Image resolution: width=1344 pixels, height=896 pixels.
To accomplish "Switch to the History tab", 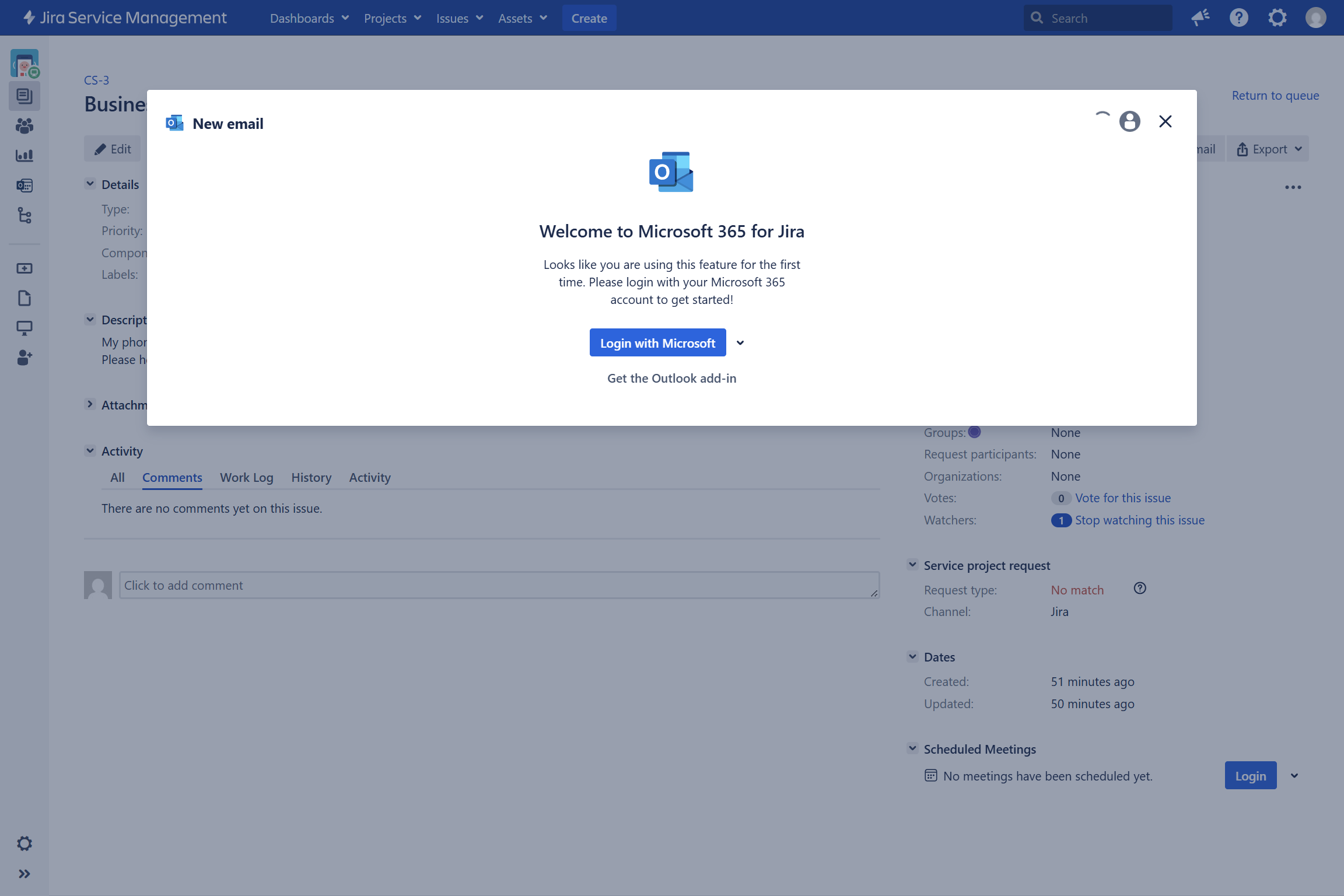I will point(311,477).
